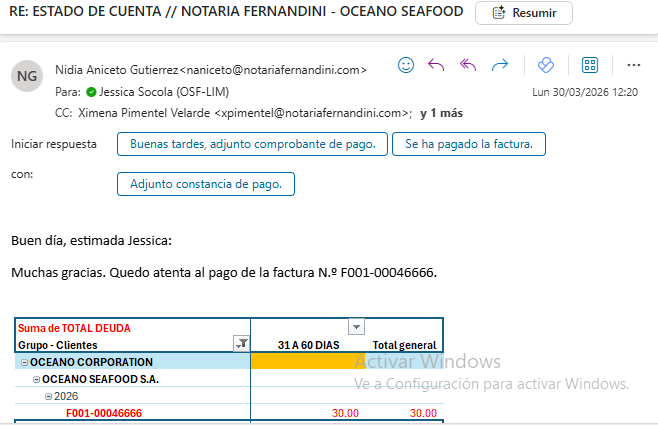Viewport: 658px width, 425px height.
Task: Open the three-dot more actions menu
Action: (633, 65)
